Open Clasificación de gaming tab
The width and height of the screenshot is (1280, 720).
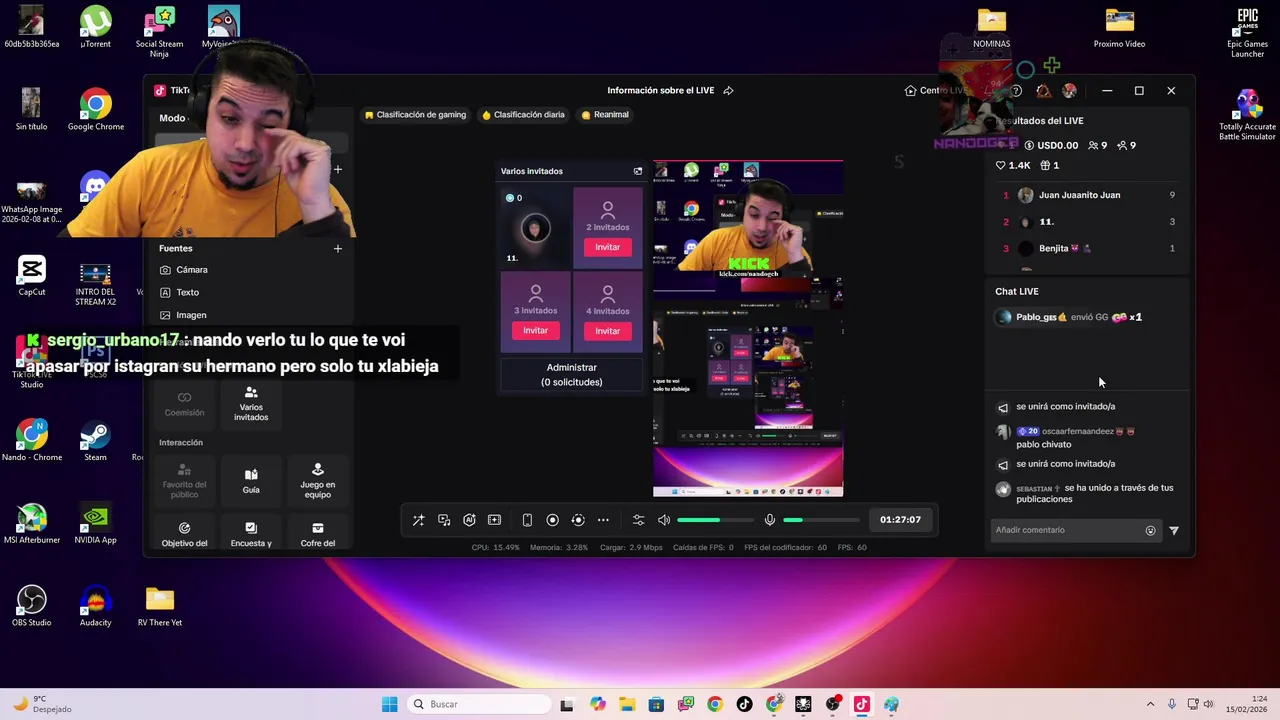click(x=415, y=115)
